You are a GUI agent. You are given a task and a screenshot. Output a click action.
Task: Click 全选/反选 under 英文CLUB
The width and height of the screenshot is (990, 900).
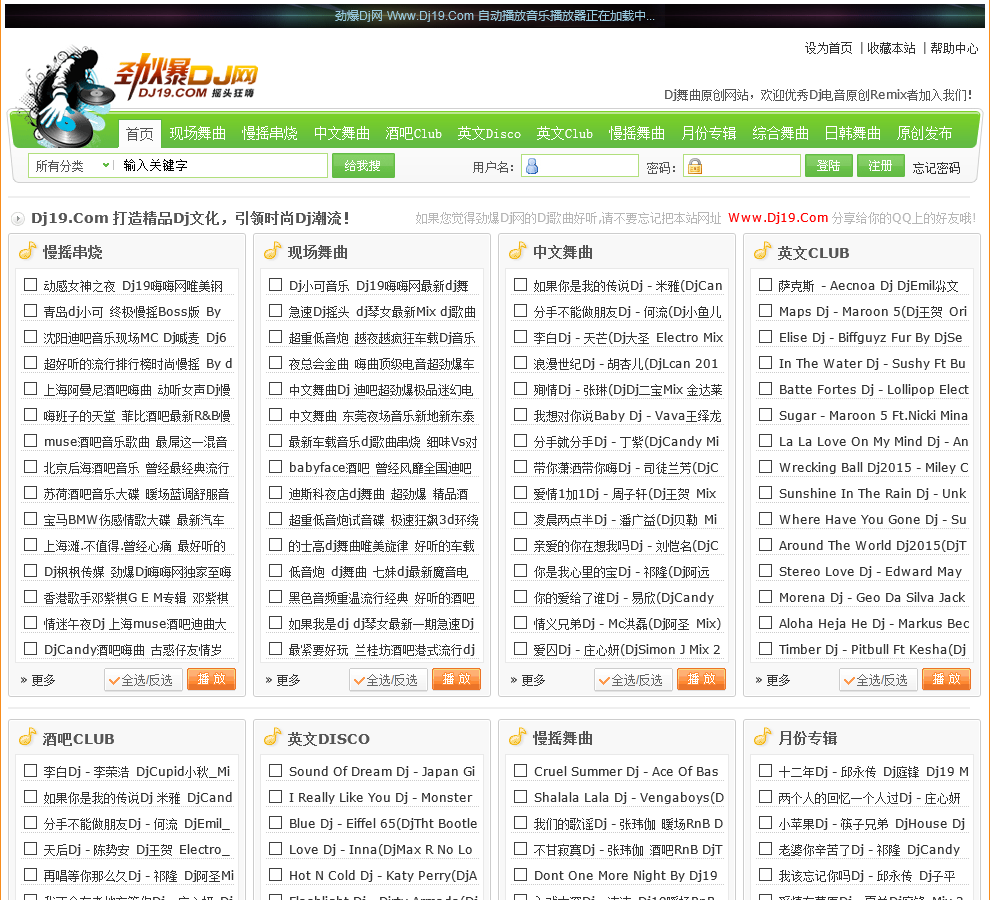(x=878, y=680)
